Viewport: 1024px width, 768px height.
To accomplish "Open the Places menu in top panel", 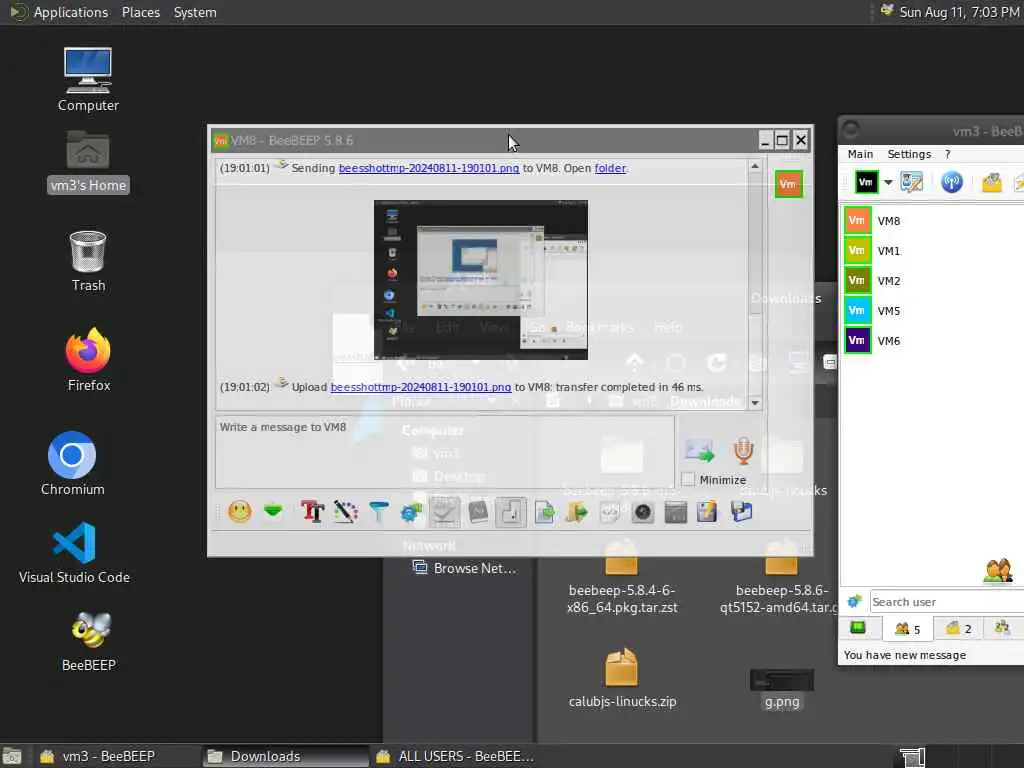I will 140,12.
